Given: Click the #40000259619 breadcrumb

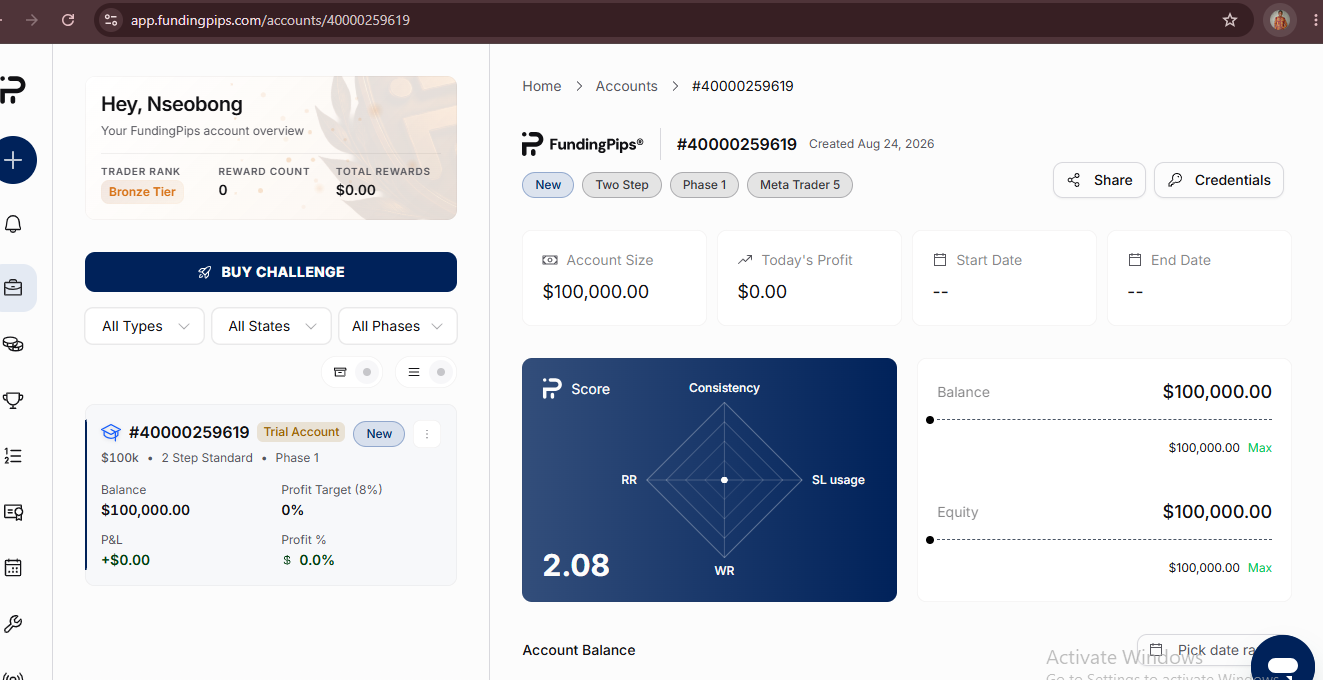Looking at the screenshot, I should click(743, 86).
